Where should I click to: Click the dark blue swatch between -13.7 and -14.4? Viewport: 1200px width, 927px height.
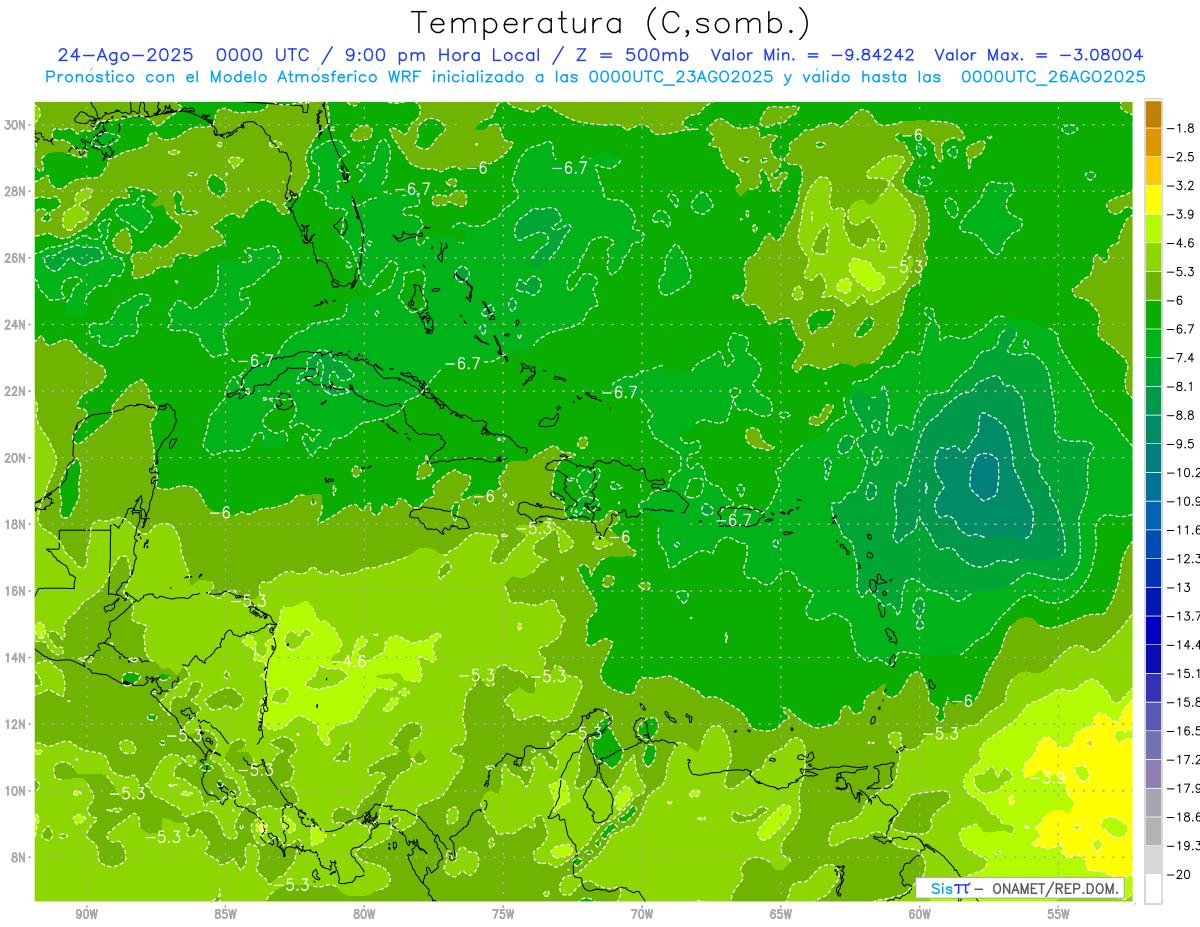(1153, 630)
